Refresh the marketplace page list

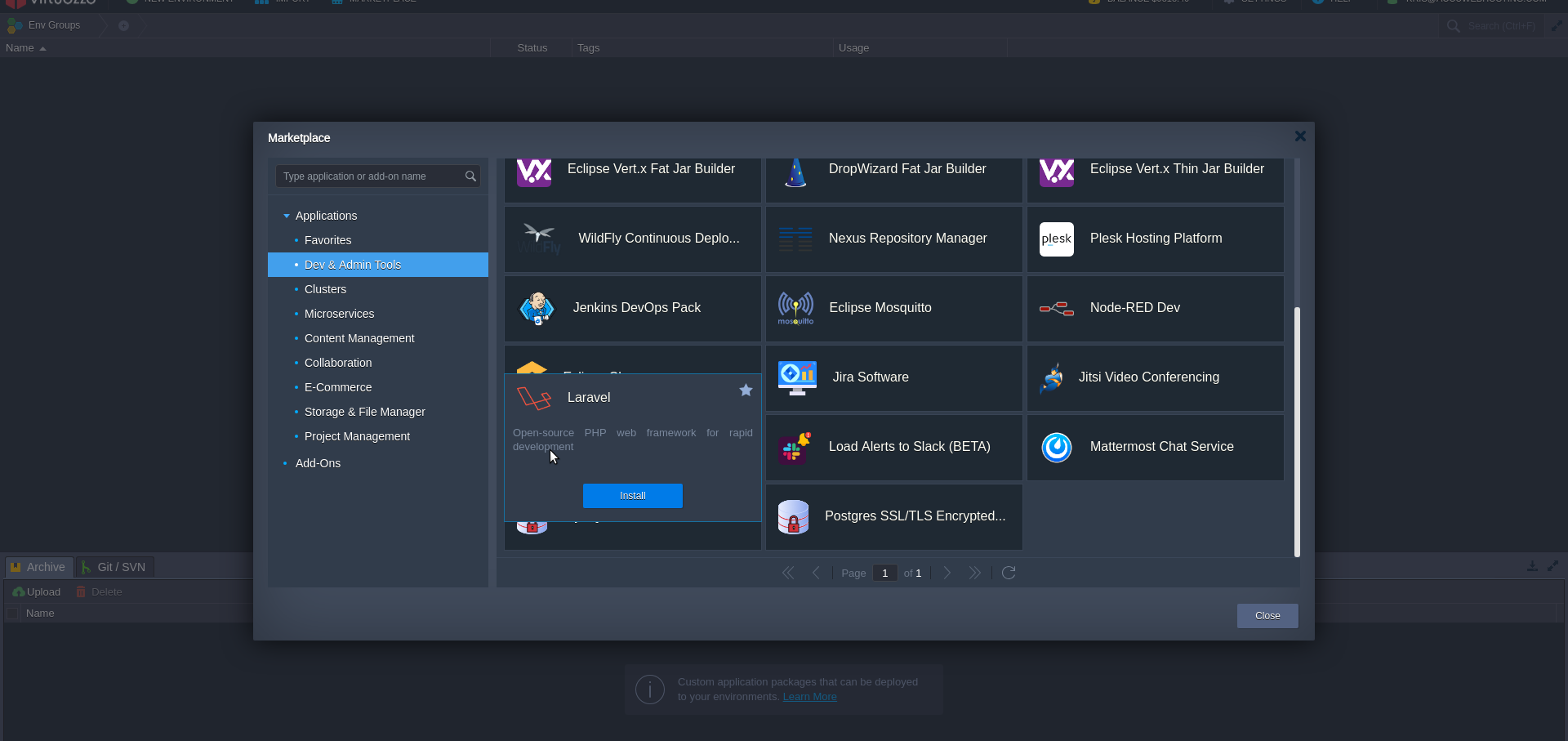1009,573
